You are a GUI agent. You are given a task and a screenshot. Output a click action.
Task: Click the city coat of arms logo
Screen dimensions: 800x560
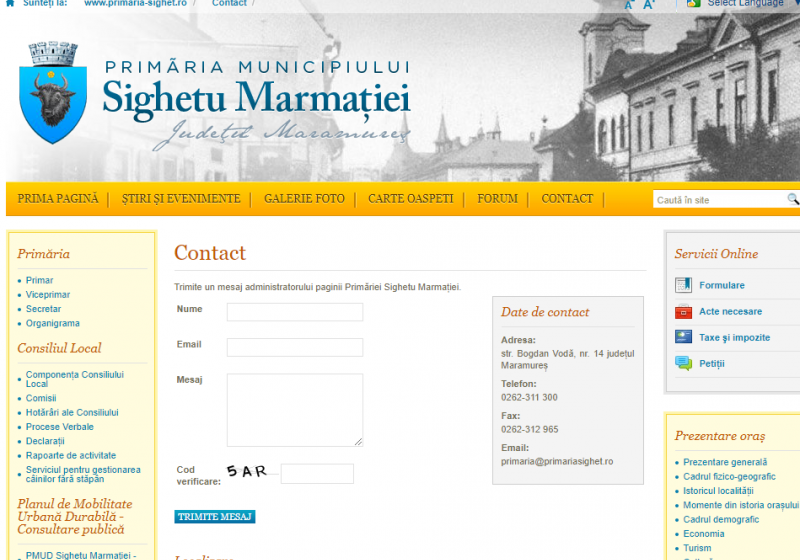[53, 92]
